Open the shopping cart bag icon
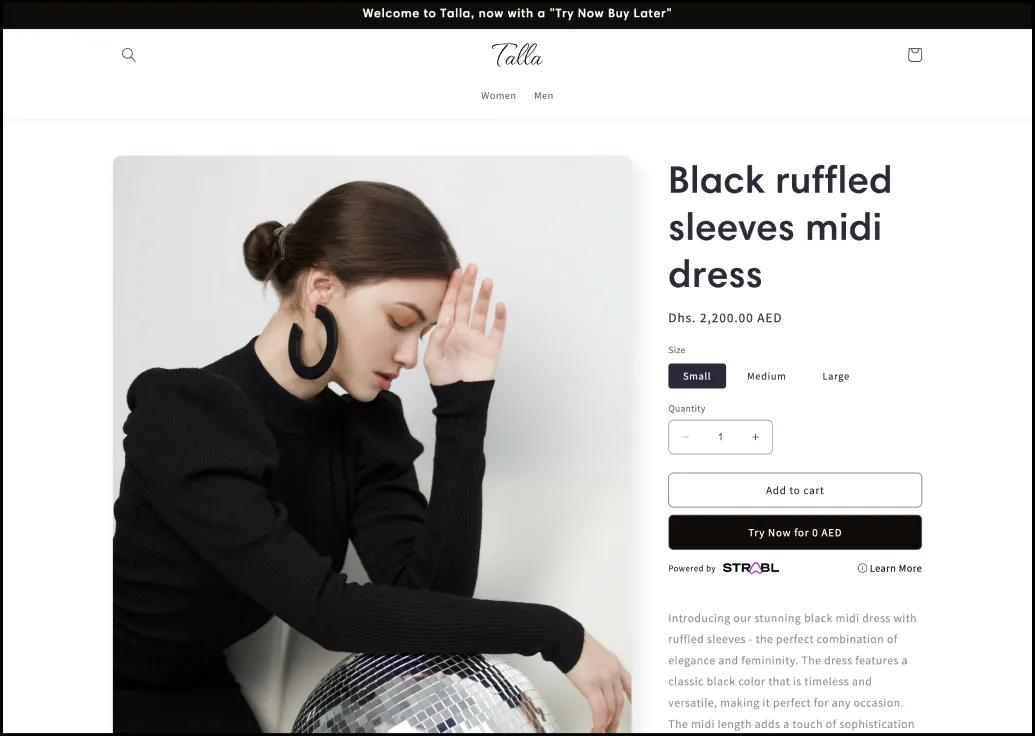The height and width of the screenshot is (736, 1035). (914, 55)
